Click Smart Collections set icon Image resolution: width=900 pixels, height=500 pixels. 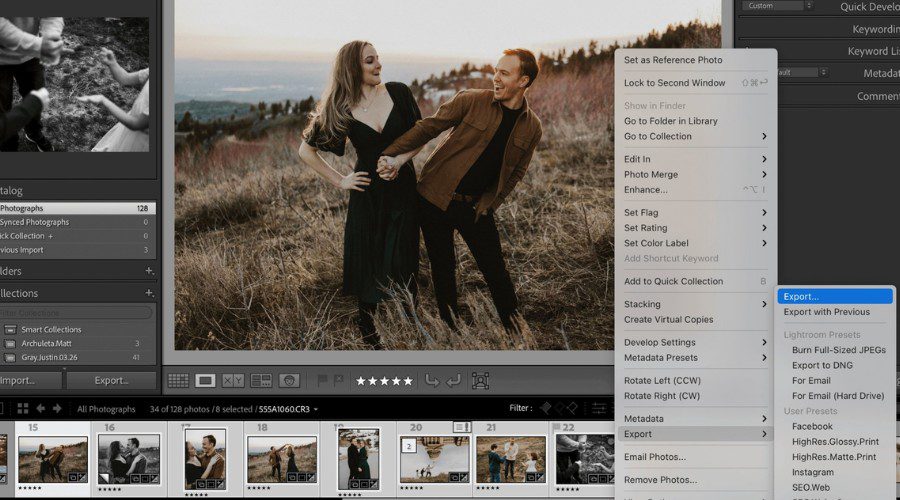click(10, 330)
